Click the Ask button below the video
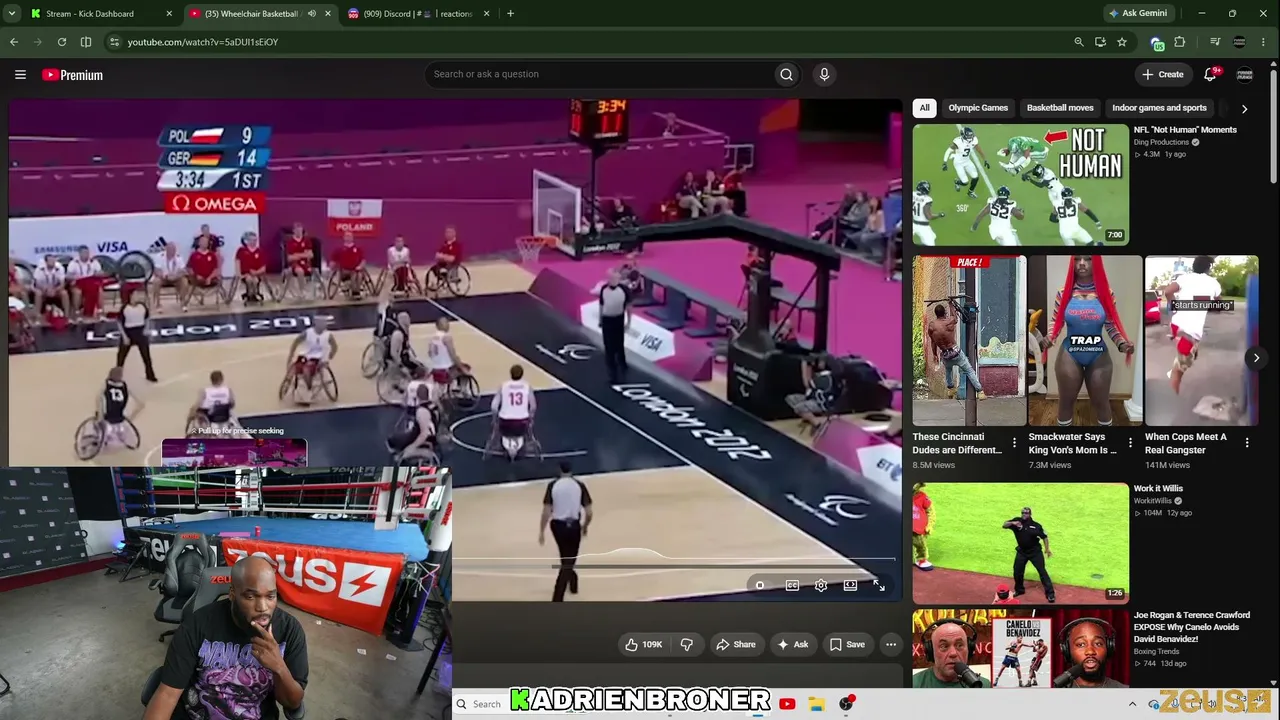Image resolution: width=1280 pixels, height=720 pixels. [x=793, y=644]
